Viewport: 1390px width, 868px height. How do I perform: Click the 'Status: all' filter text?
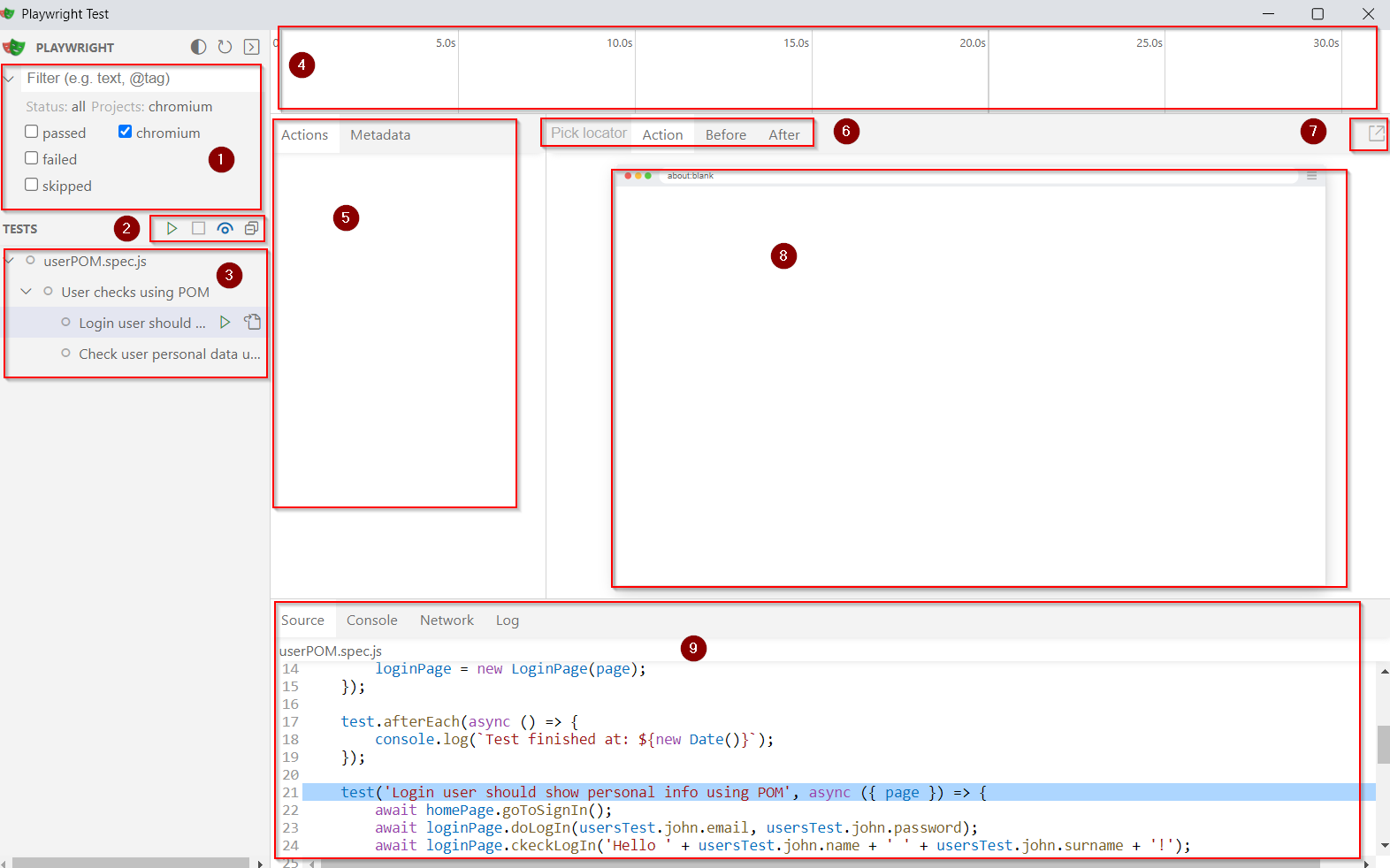pyautogui.click(x=56, y=107)
